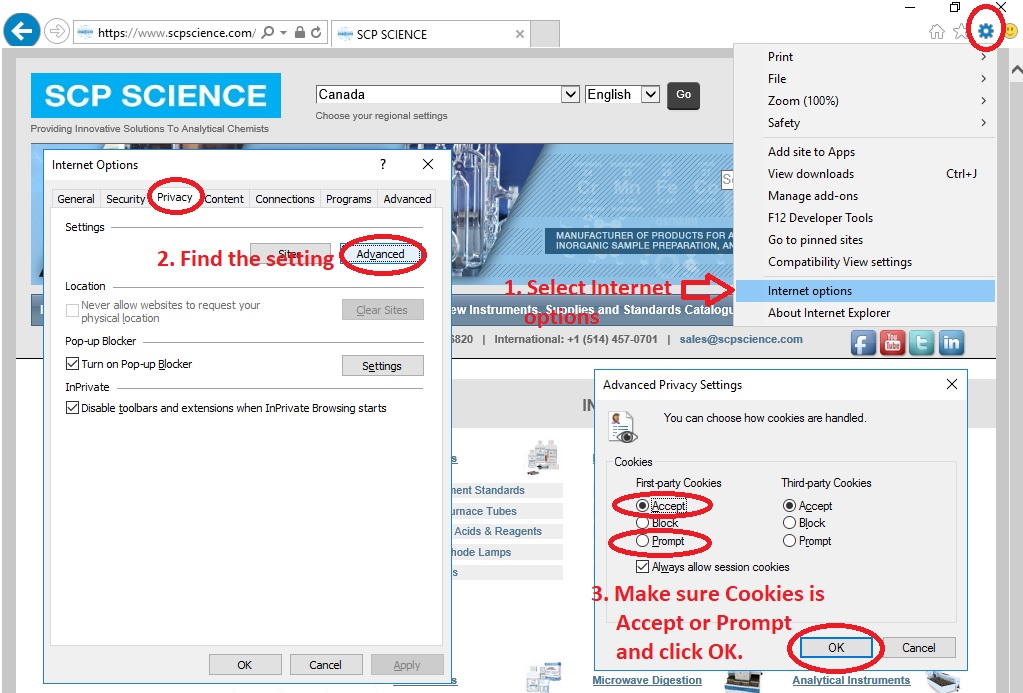
Task: Click Cancel in Advanced Privacy Settings
Action: point(919,647)
